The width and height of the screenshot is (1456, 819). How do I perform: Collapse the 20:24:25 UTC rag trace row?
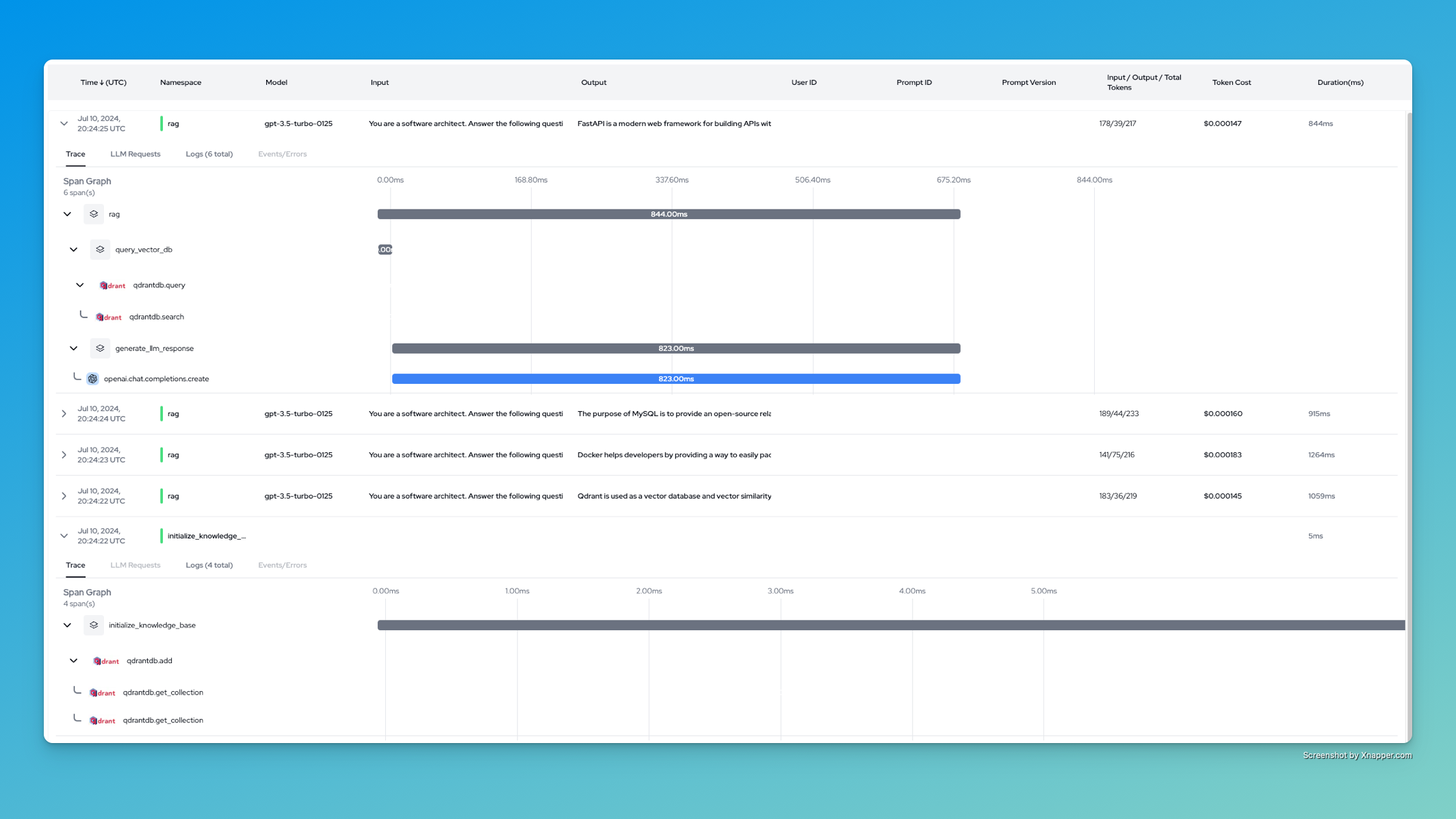[x=64, y=124]
